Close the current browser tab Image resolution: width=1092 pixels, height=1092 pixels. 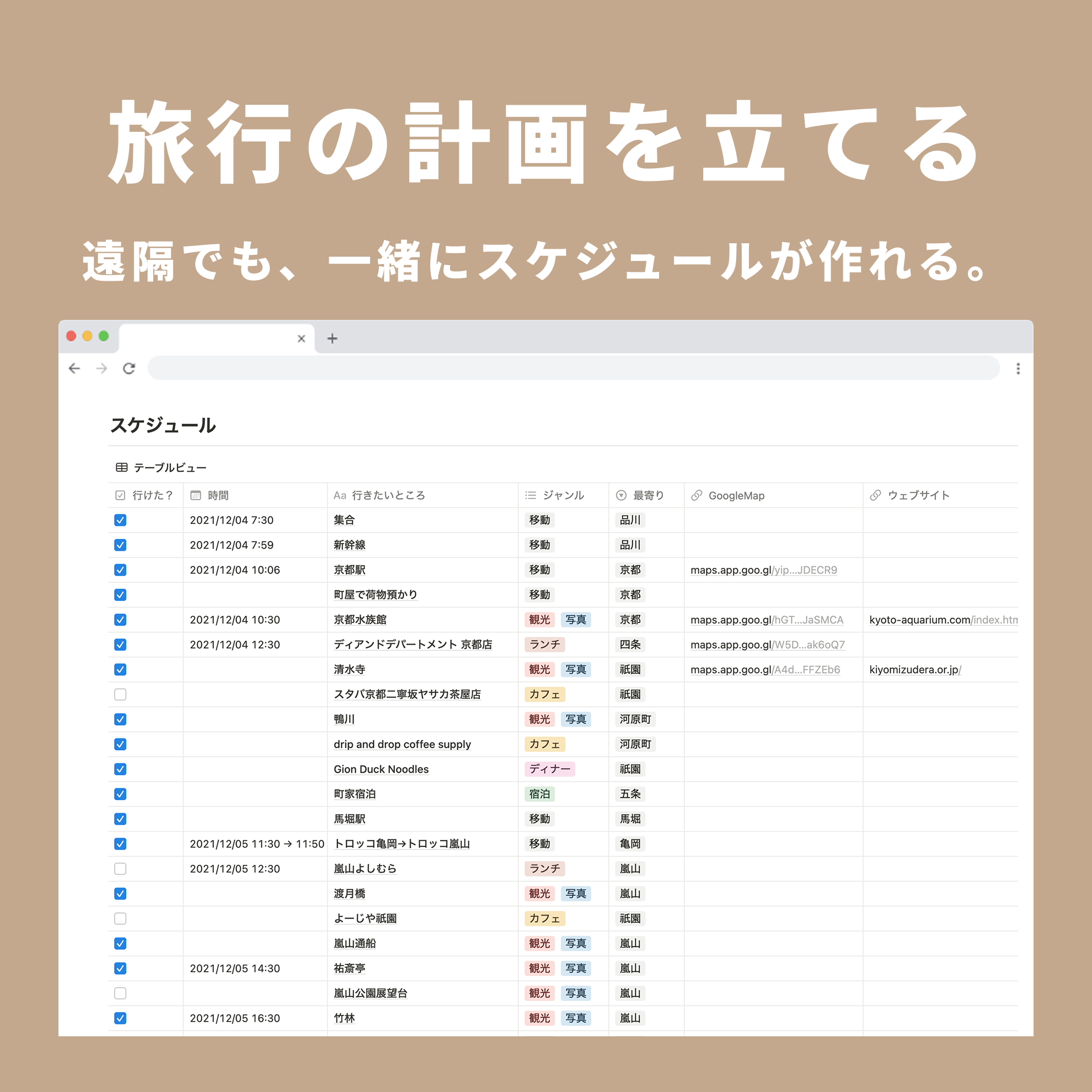301,339
